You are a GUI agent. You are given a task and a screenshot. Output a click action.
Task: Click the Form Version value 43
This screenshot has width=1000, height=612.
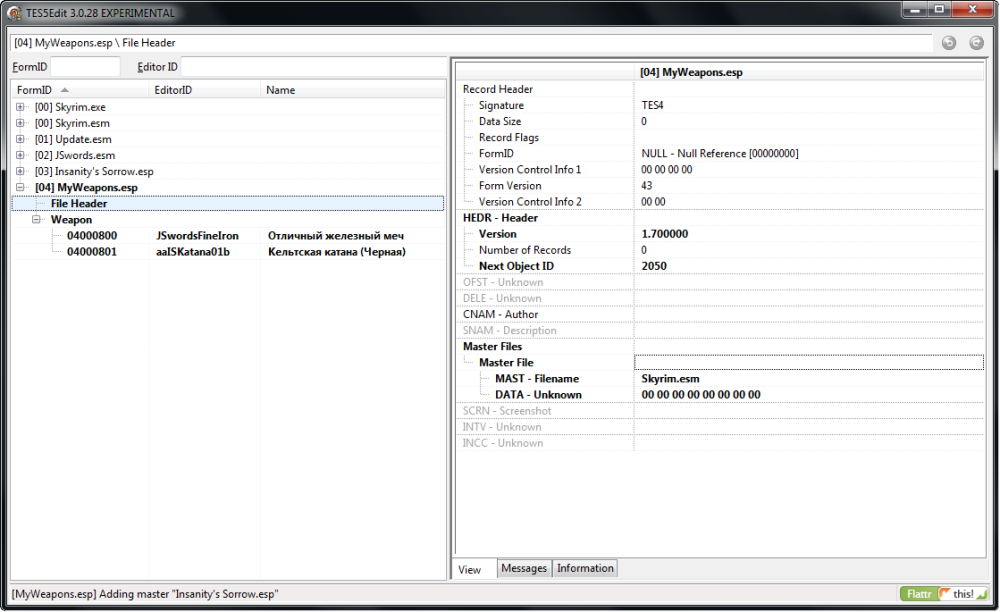point(647,186)
